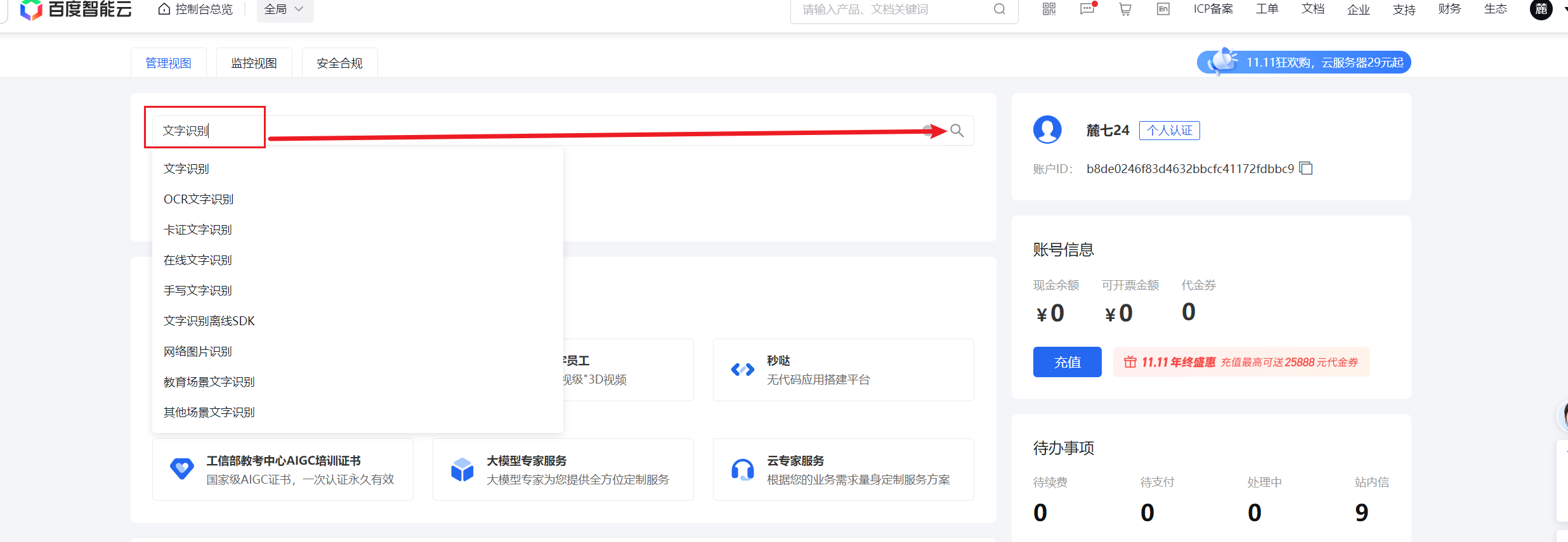Select OCR文字识别 suggestion

pyautogui.click(x=358, y=199)
